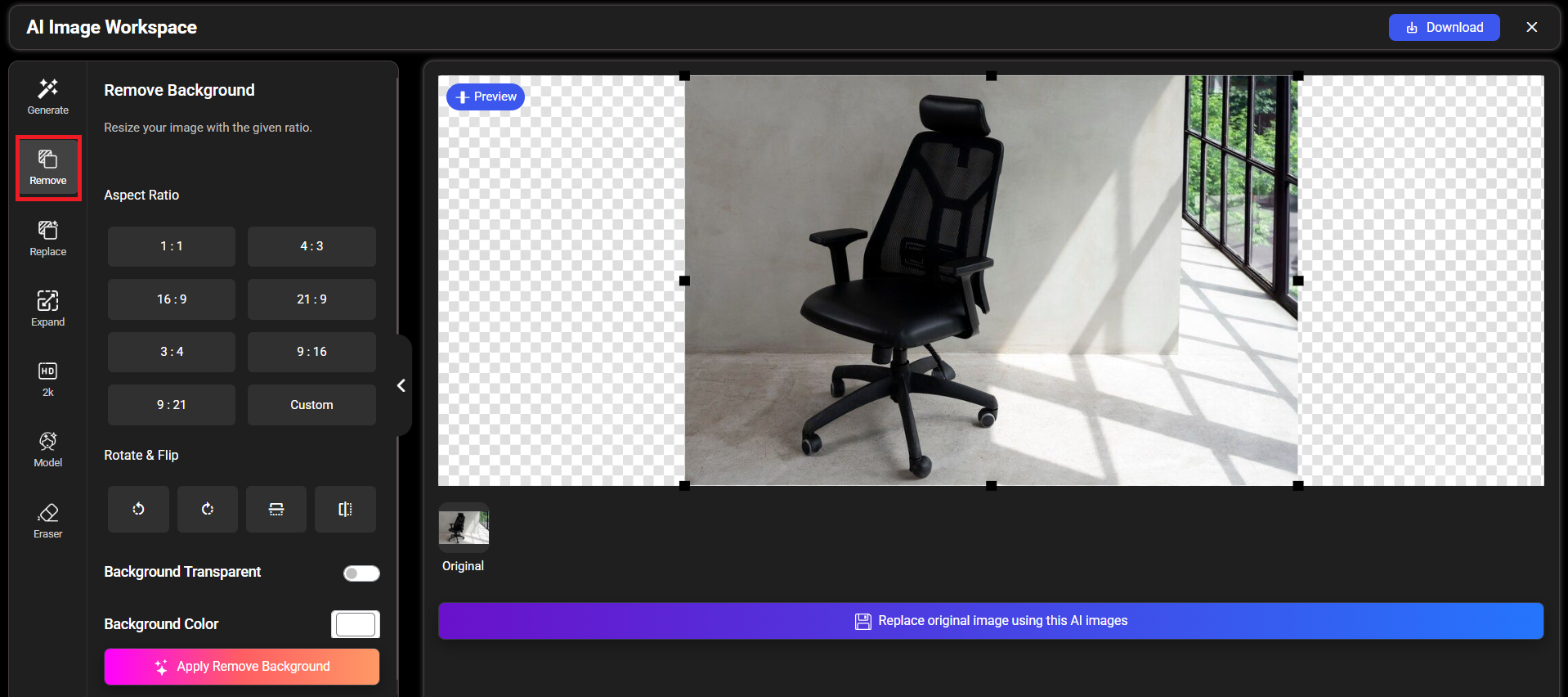The height and width of the screenshot is (697, 1568).
Task: Click the right-middle crop handle
Action: pos(1298,281)
